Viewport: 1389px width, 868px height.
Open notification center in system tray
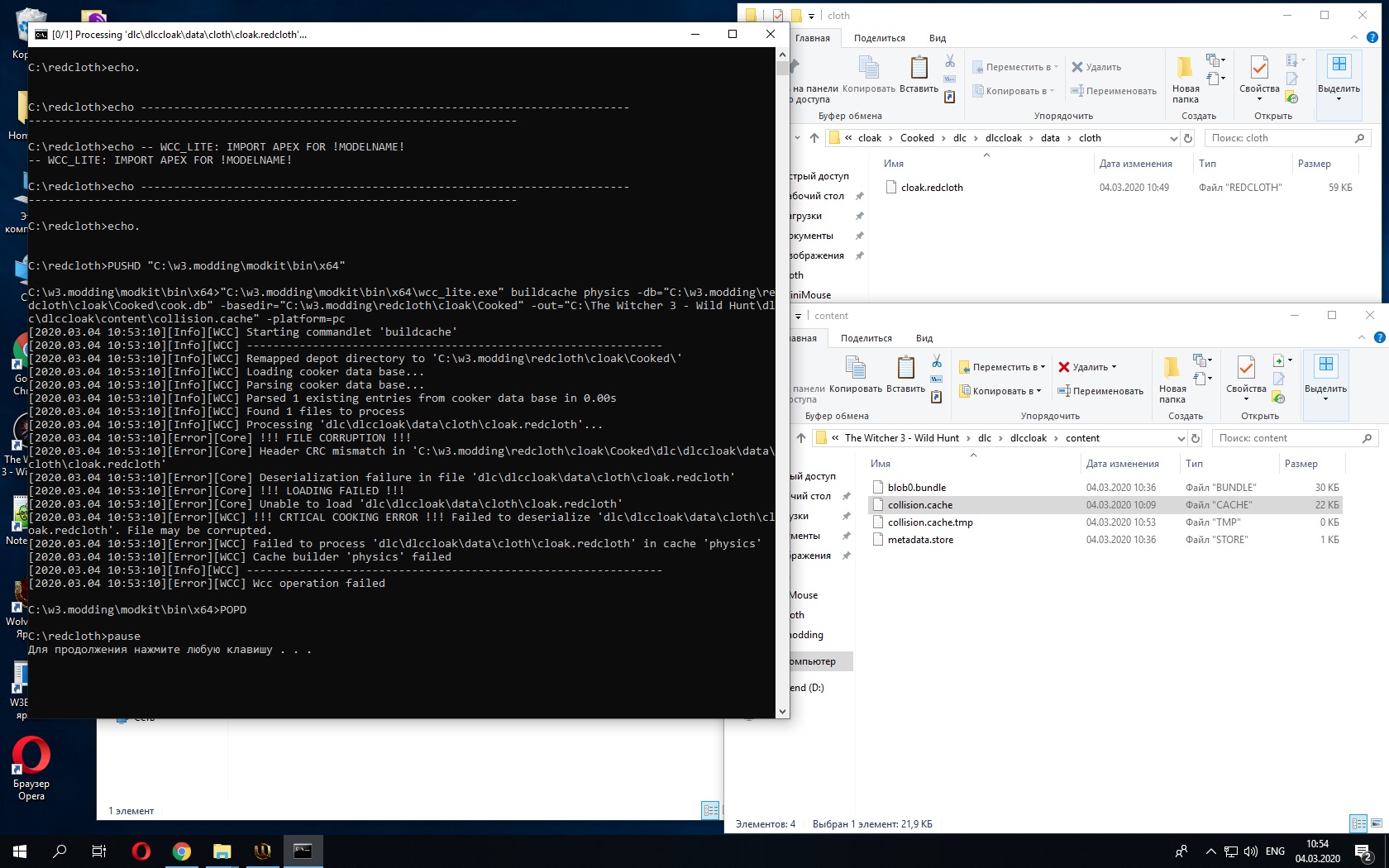pos(1363,851)
